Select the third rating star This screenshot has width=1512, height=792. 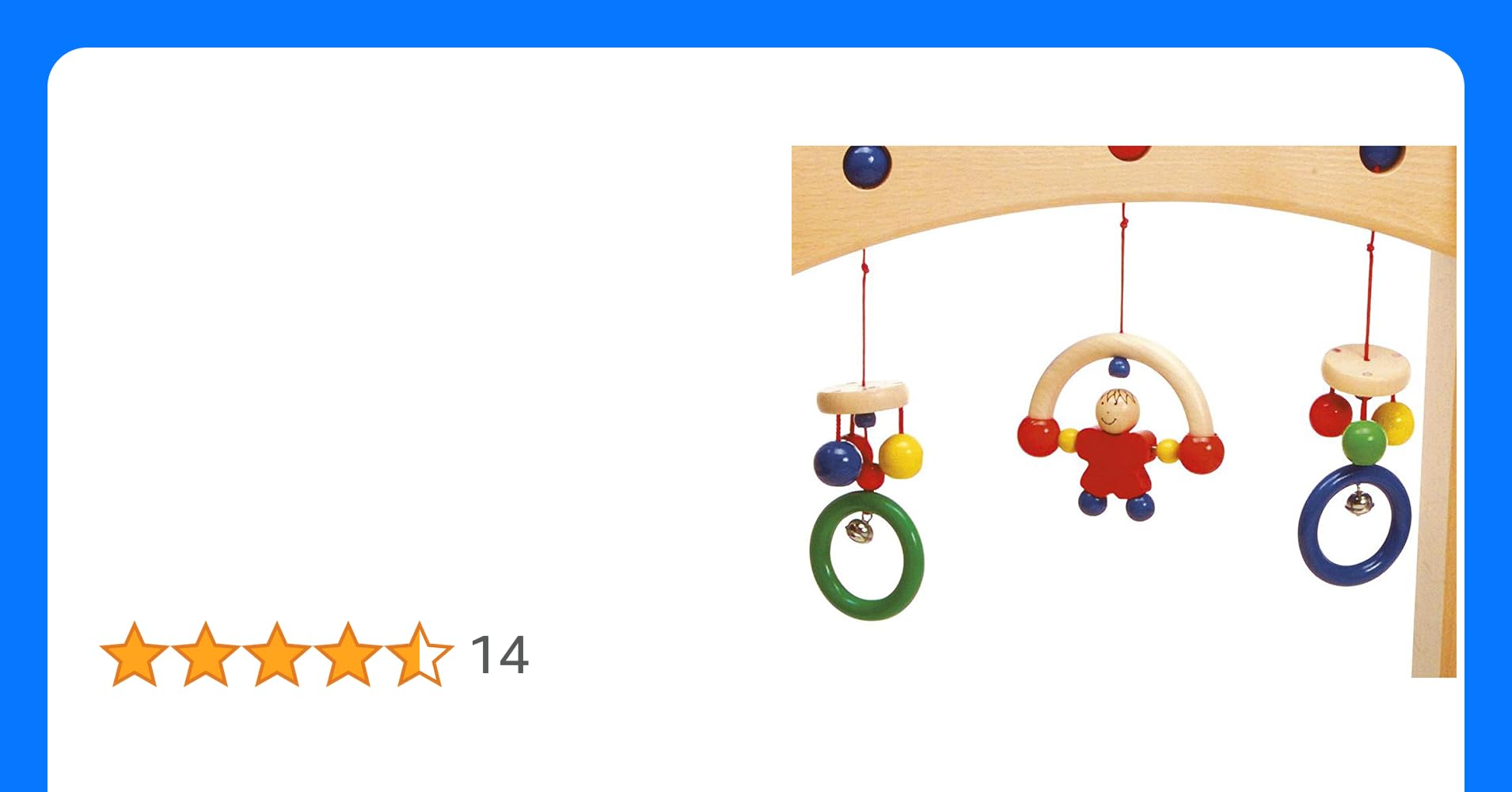coord(277,654)
